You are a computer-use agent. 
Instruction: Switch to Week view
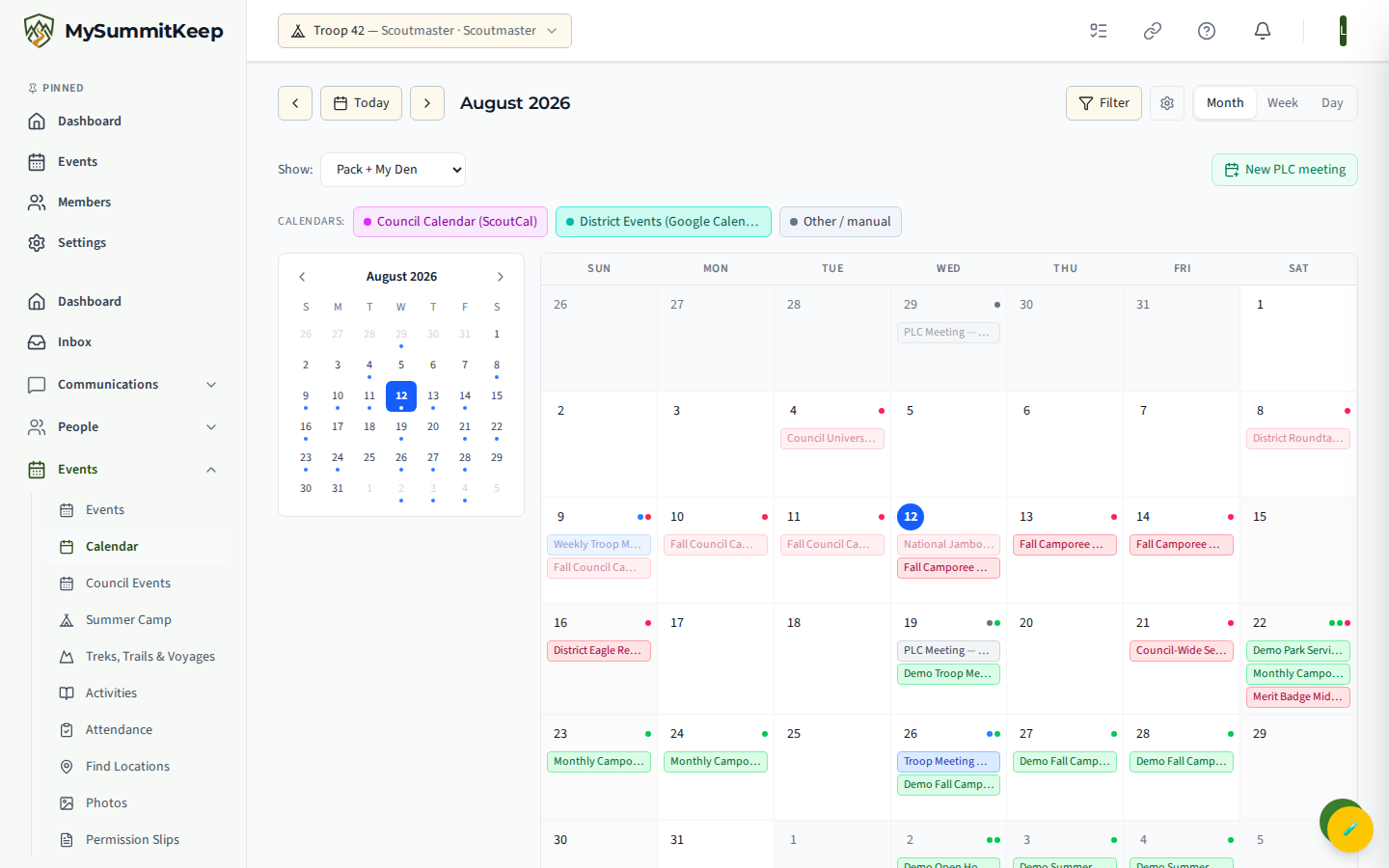(x=1283, y=103)
